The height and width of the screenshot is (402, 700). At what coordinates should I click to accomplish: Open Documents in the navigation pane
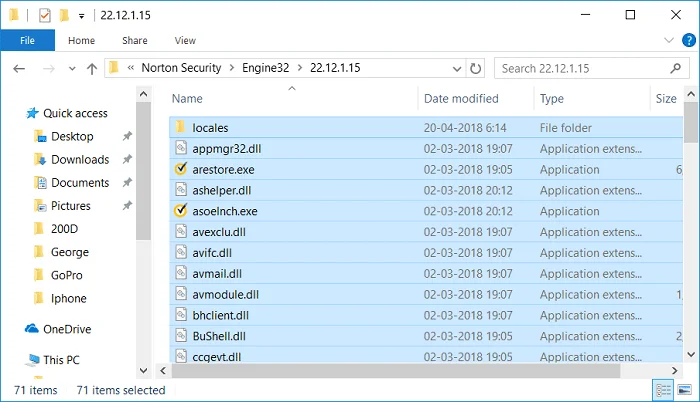tap(80, 183)
